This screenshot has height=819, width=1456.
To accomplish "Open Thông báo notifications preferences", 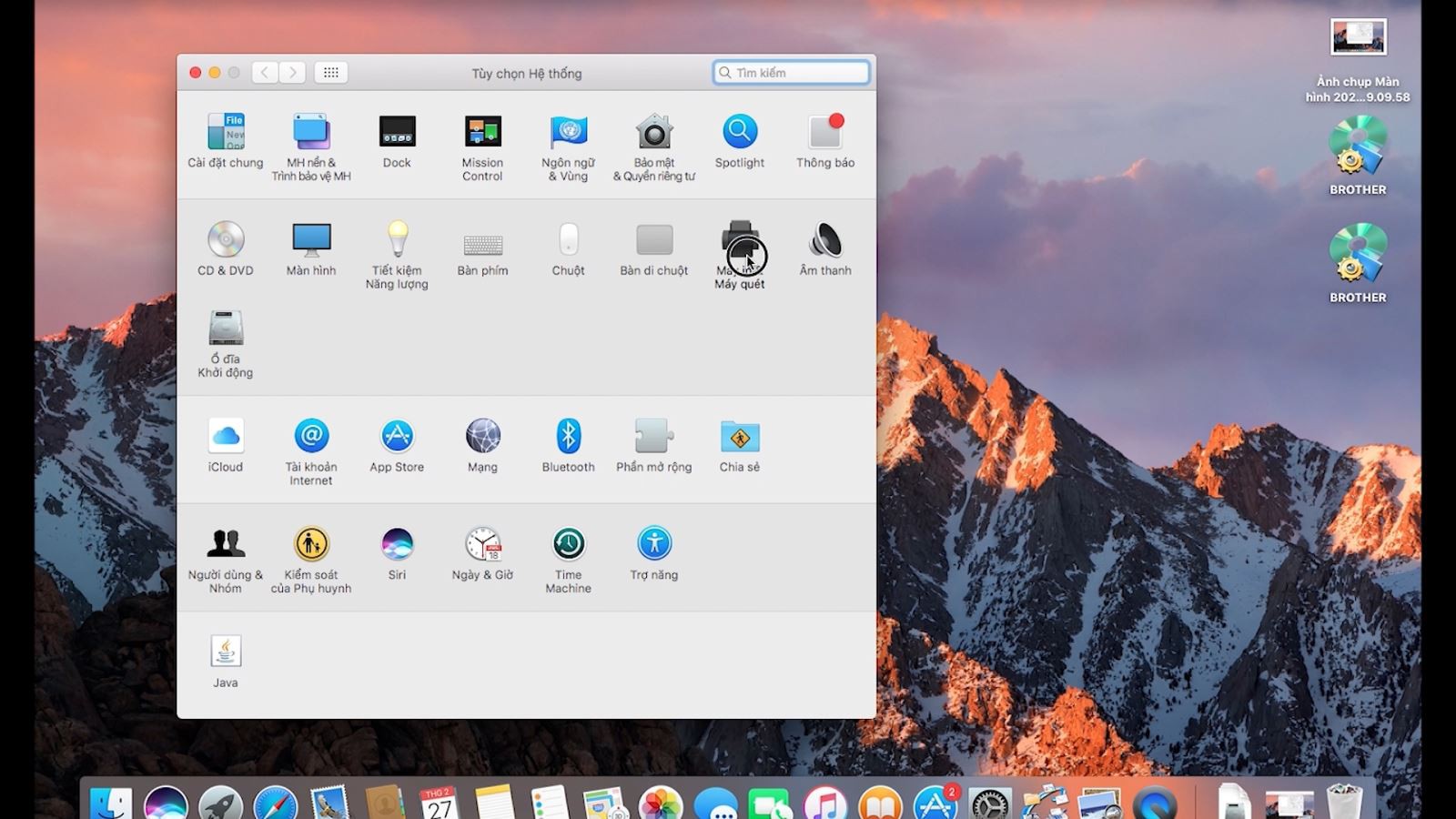I will tap(824, 133).
